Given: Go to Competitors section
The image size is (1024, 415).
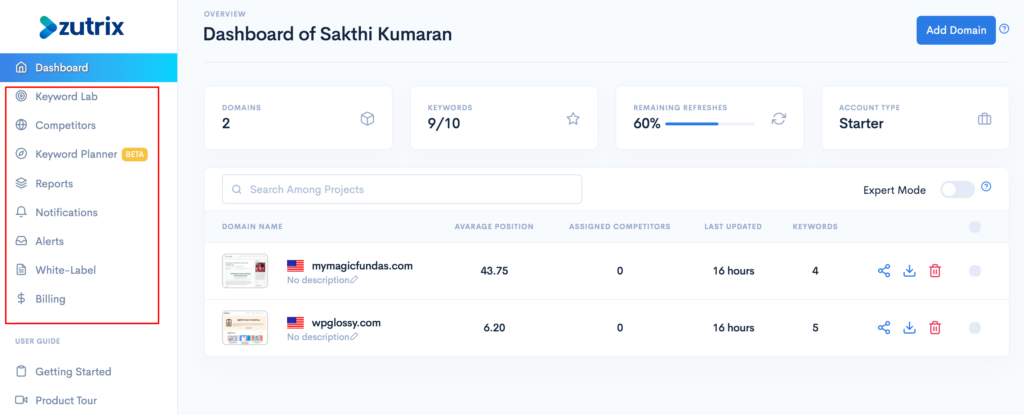Looking at the screenshot, I should [65, 125].
